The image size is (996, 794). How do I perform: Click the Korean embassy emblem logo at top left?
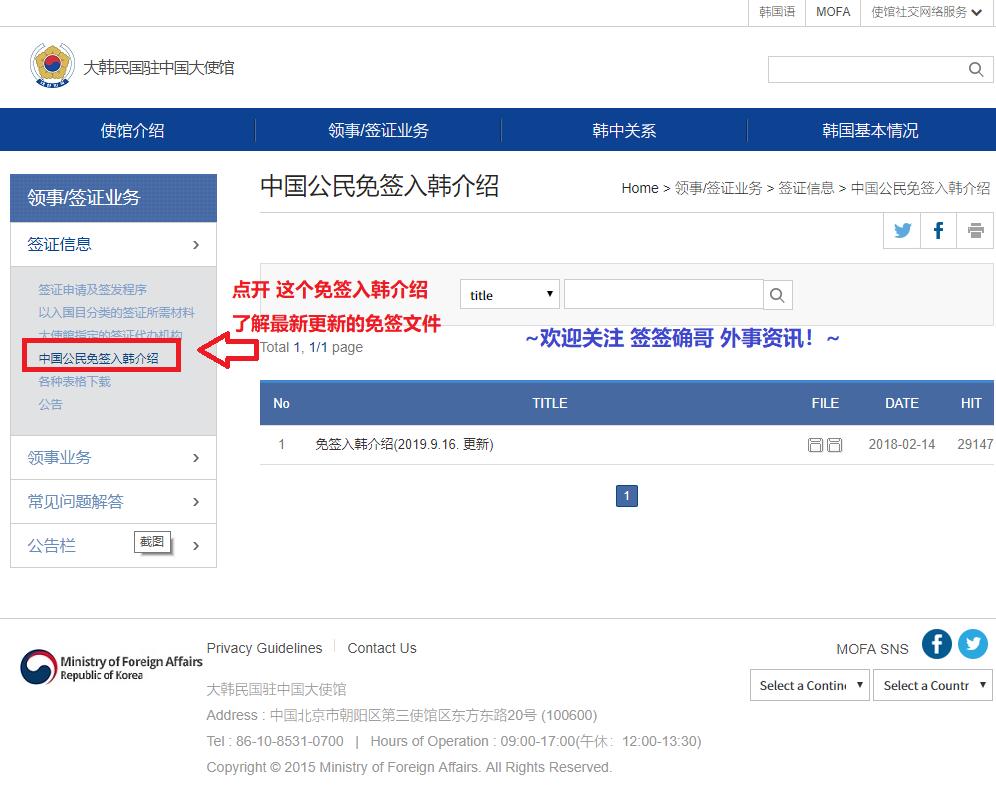pyautogui.click(x=51, y=64)
